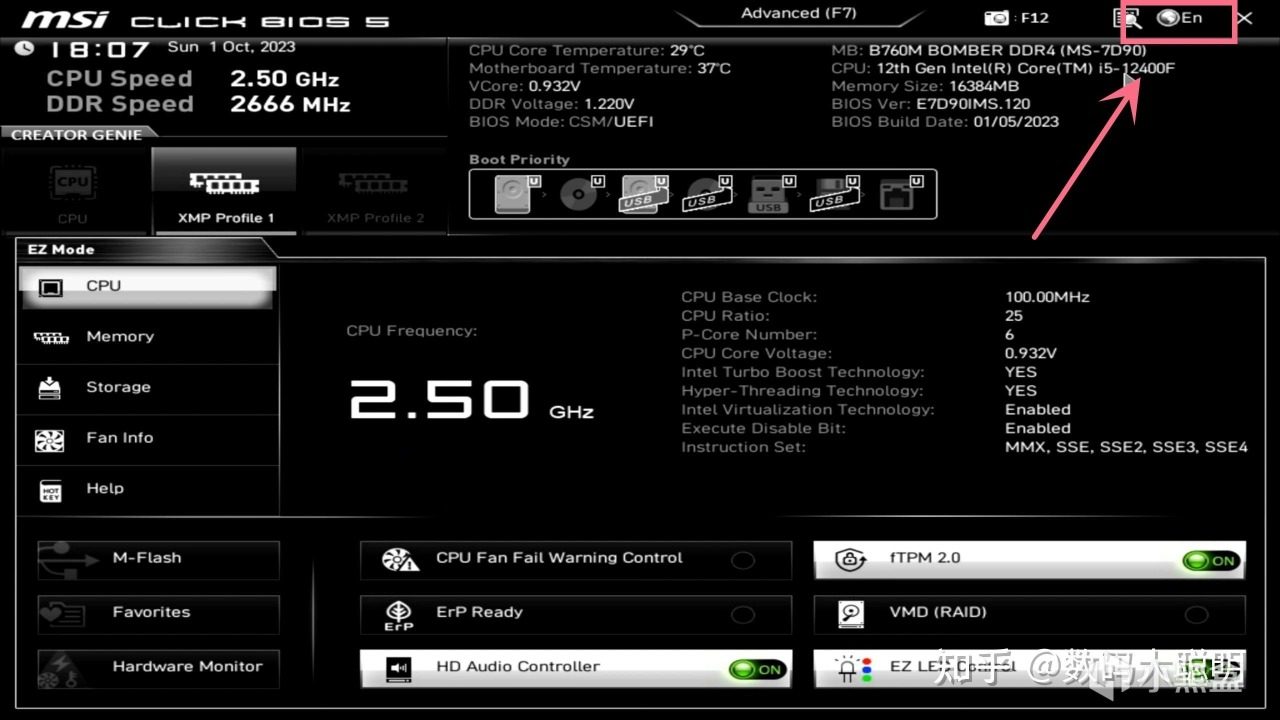Toggle EZ LED Control
This screenshot has width=1280, height=720.
tap(1030, 668)
